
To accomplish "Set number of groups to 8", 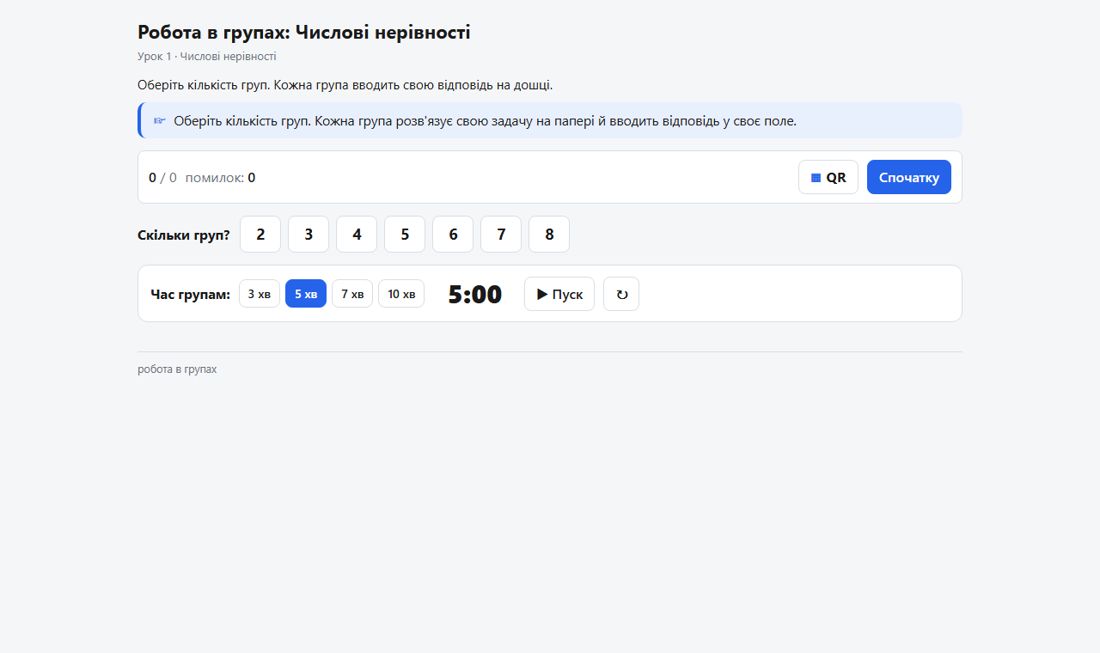I will [x=549, y=234].
